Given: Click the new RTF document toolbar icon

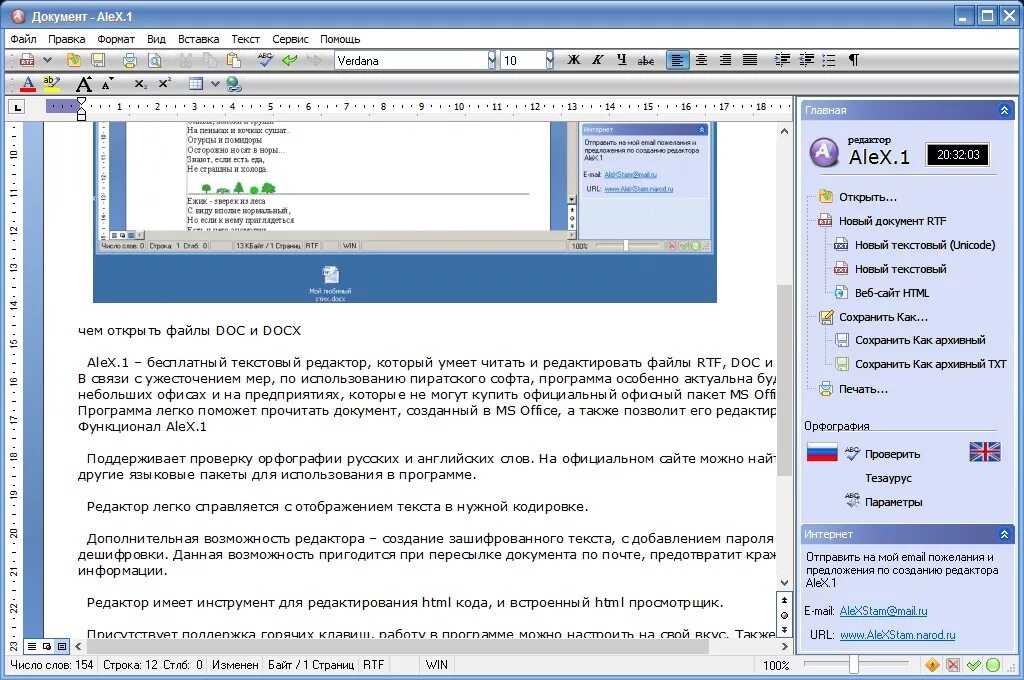Looking at the screenshot, I should click(27, 60).
